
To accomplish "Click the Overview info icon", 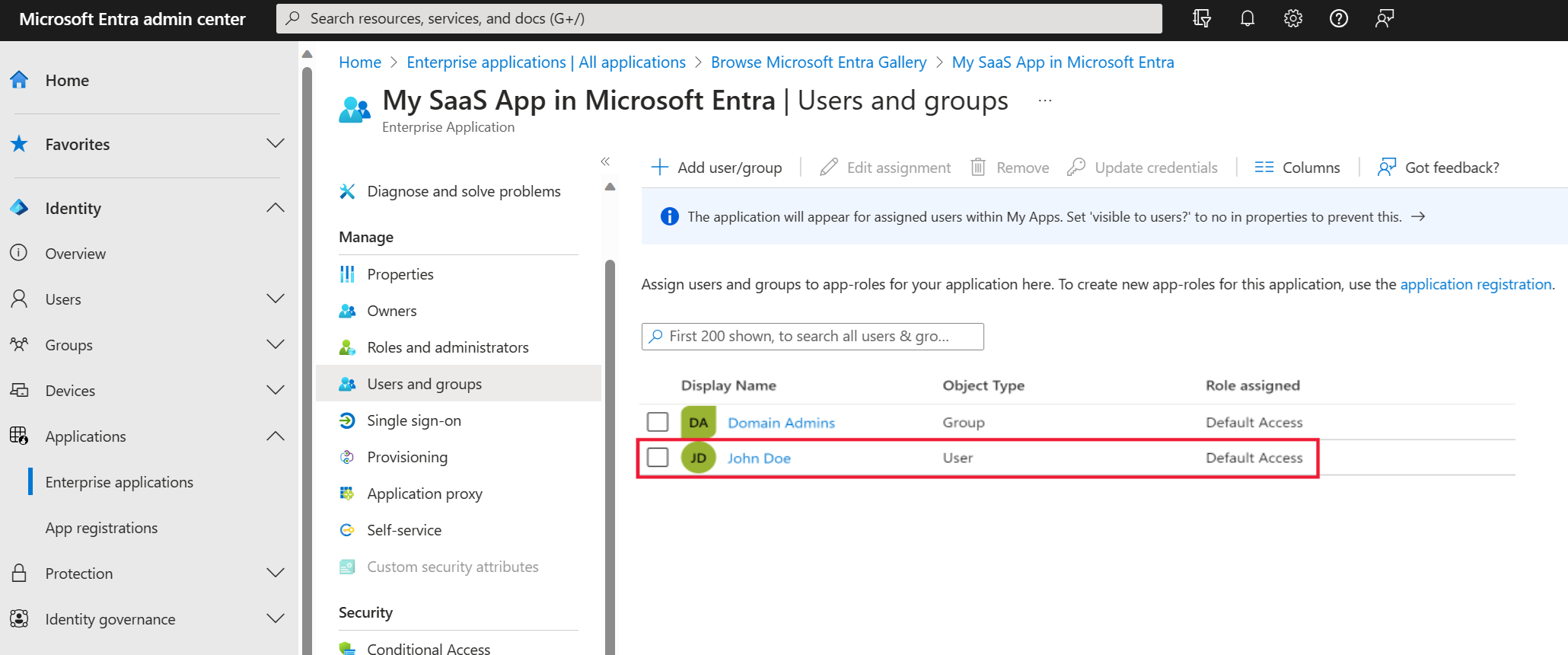I will (19, 253).
